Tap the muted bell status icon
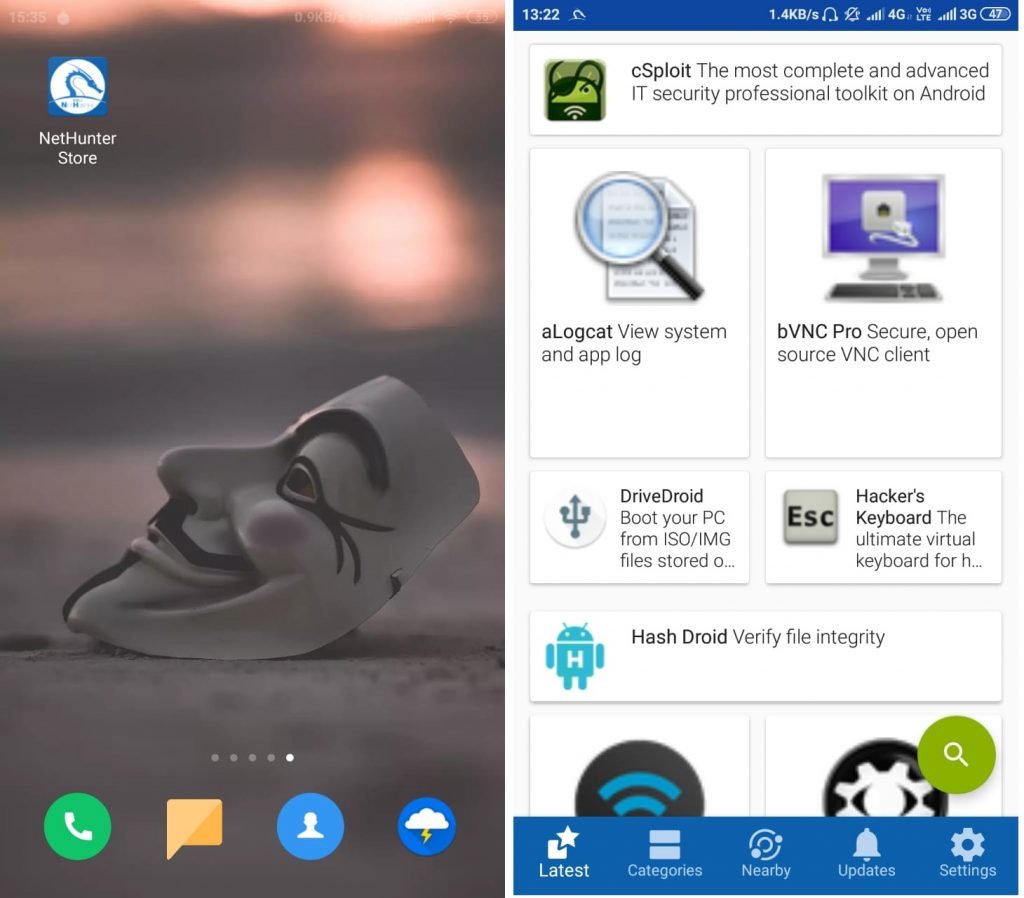The width and height of the screenshot is (1024, 898). [x=852, y=14]
